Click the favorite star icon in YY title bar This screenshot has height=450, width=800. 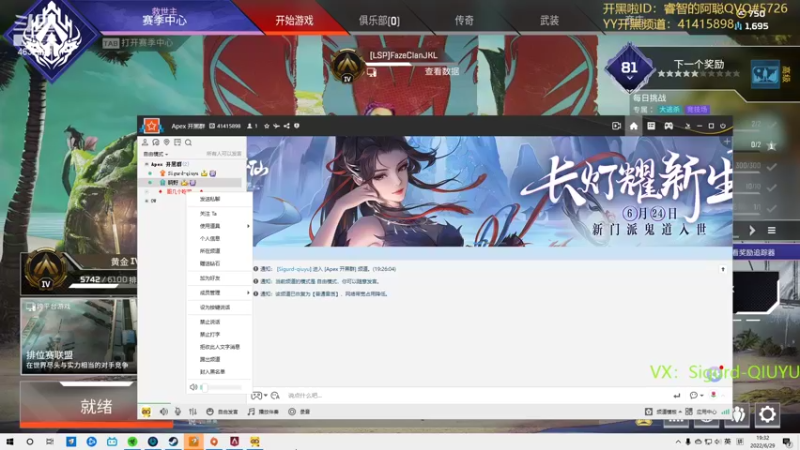click(x=266, y=126)
